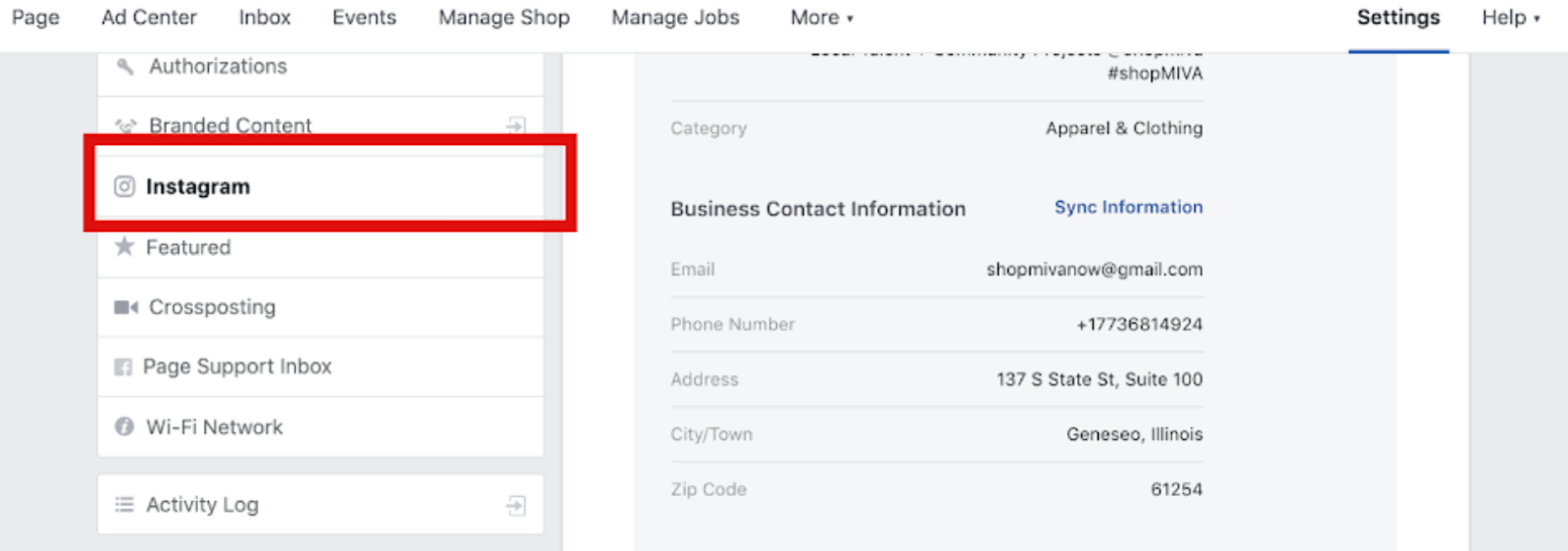This screenshot has width=1568, height=551.
Task: Click the Branded Content external arrow icon
Action: point(516,125)
